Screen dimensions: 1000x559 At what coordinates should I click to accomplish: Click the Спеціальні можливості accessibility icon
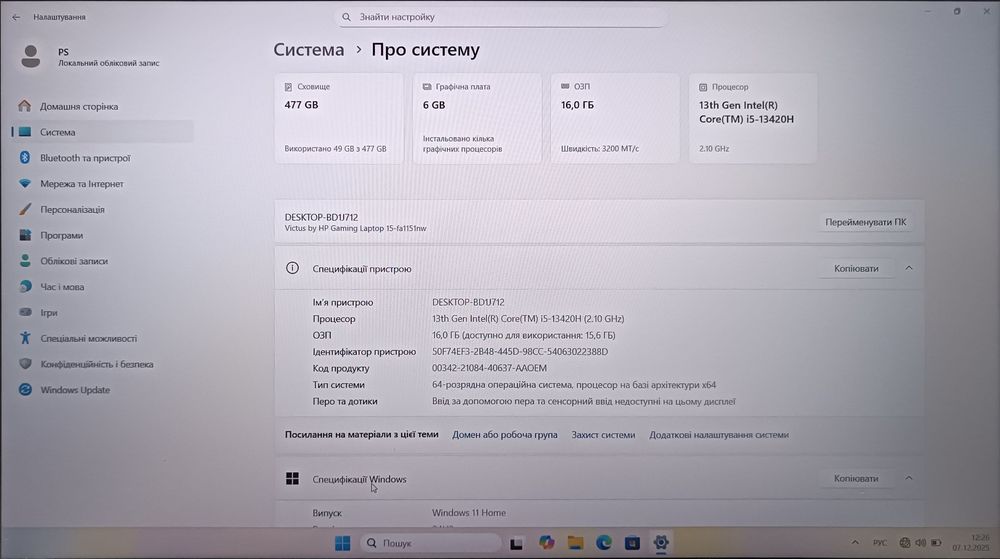pos(25,338)
